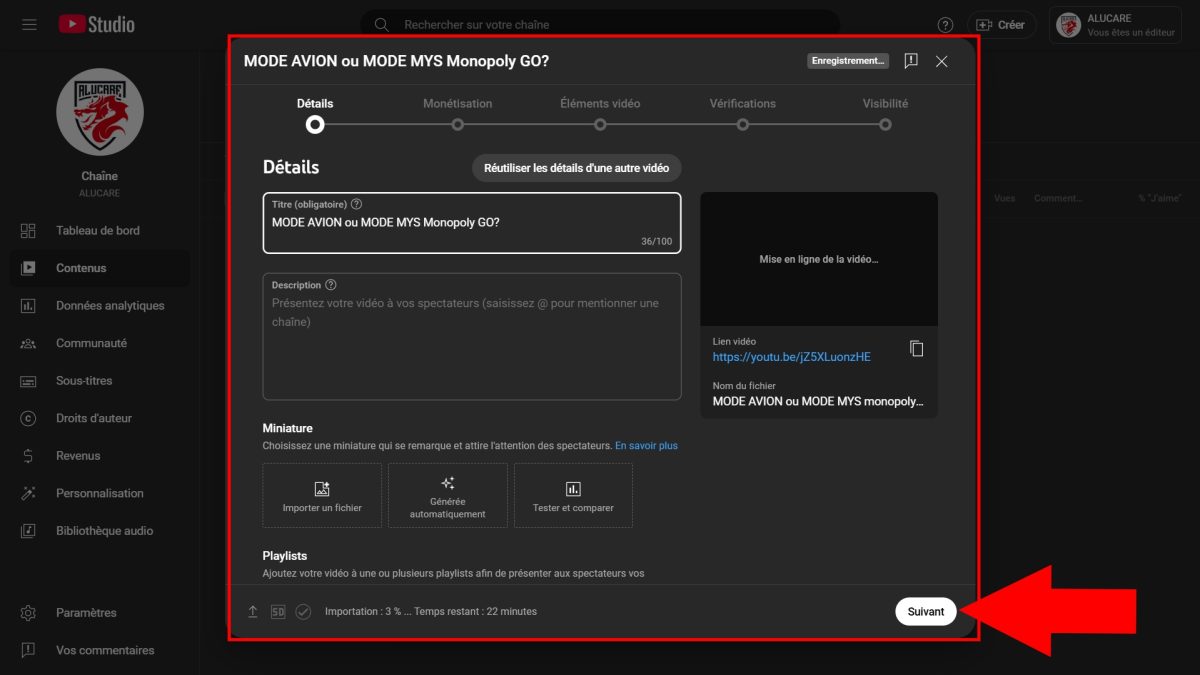Click the analytics chart icon in sidebar

point(28,305)
